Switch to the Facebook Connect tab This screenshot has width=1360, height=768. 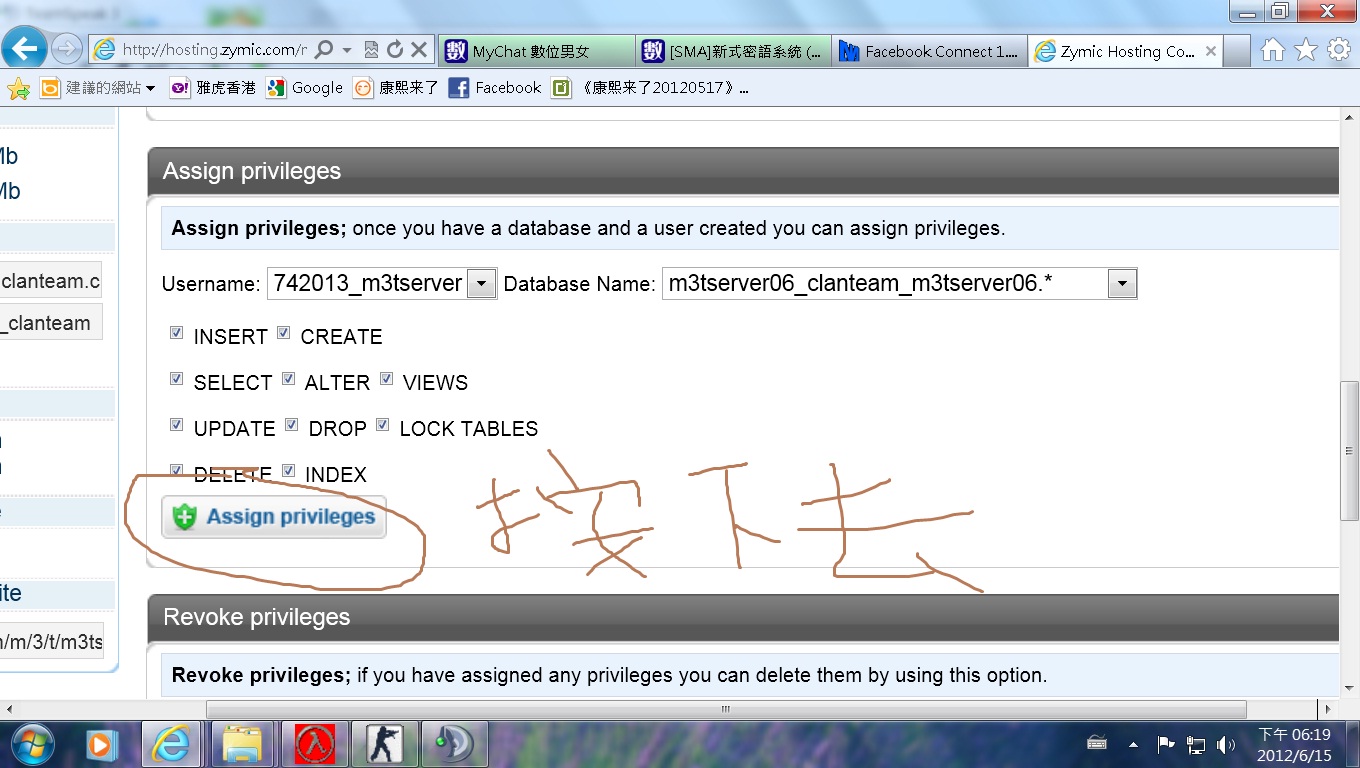point(930,51)
